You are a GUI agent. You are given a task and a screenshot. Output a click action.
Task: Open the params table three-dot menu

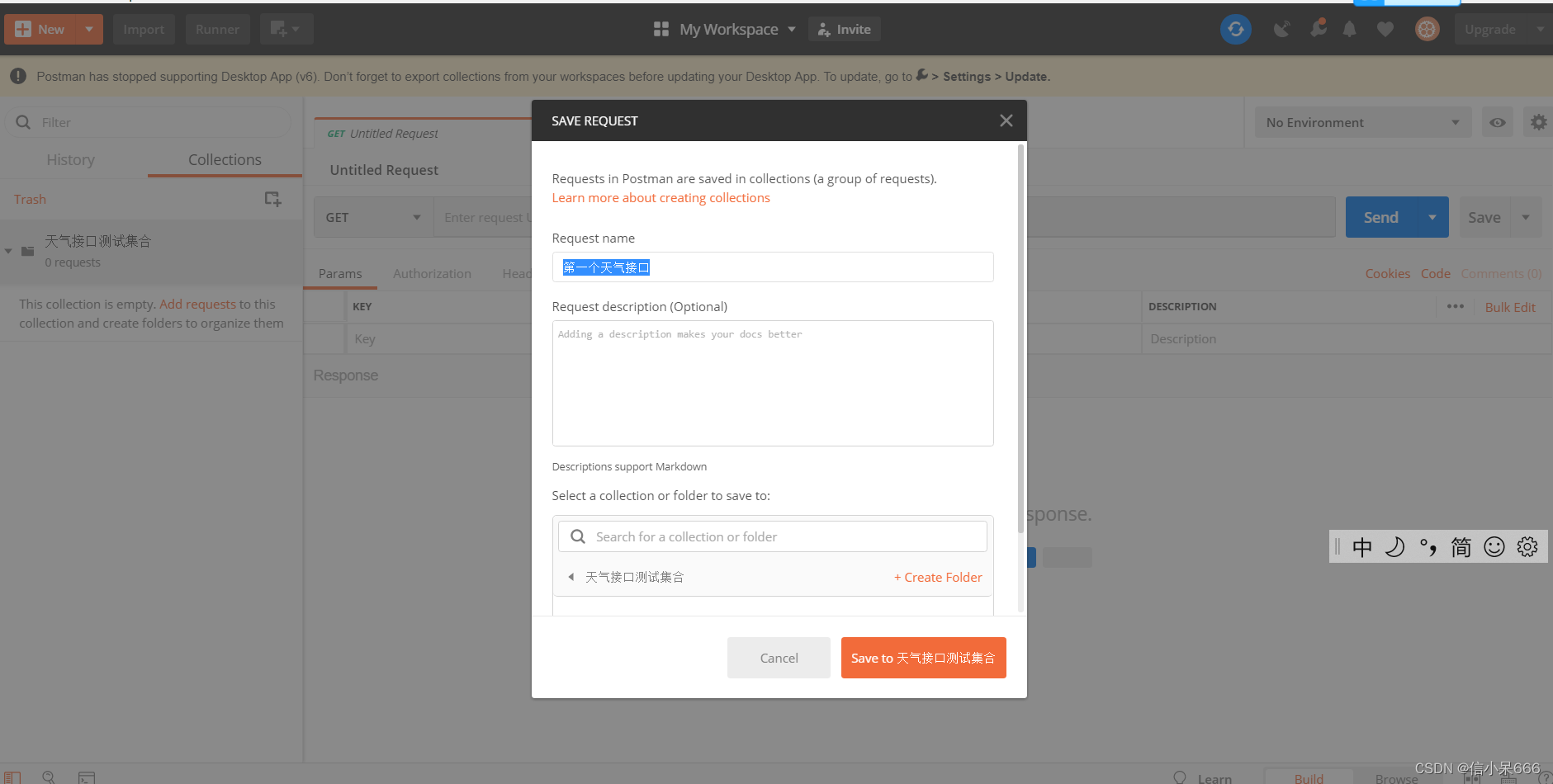click(x=1456, y=306)
